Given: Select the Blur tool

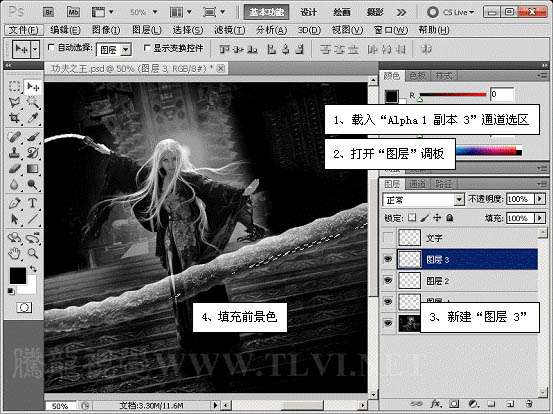Looking at the screenshot, I should coord(14,184).
